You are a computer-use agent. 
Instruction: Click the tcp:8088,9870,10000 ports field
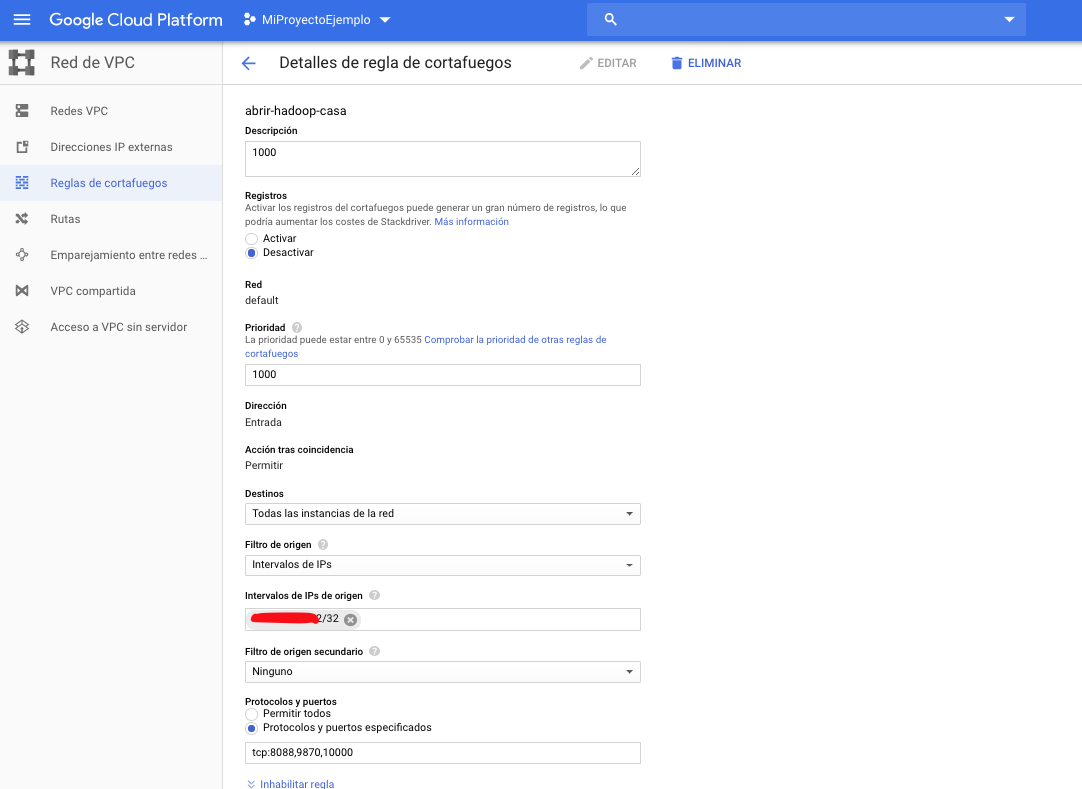pos(442,752)
